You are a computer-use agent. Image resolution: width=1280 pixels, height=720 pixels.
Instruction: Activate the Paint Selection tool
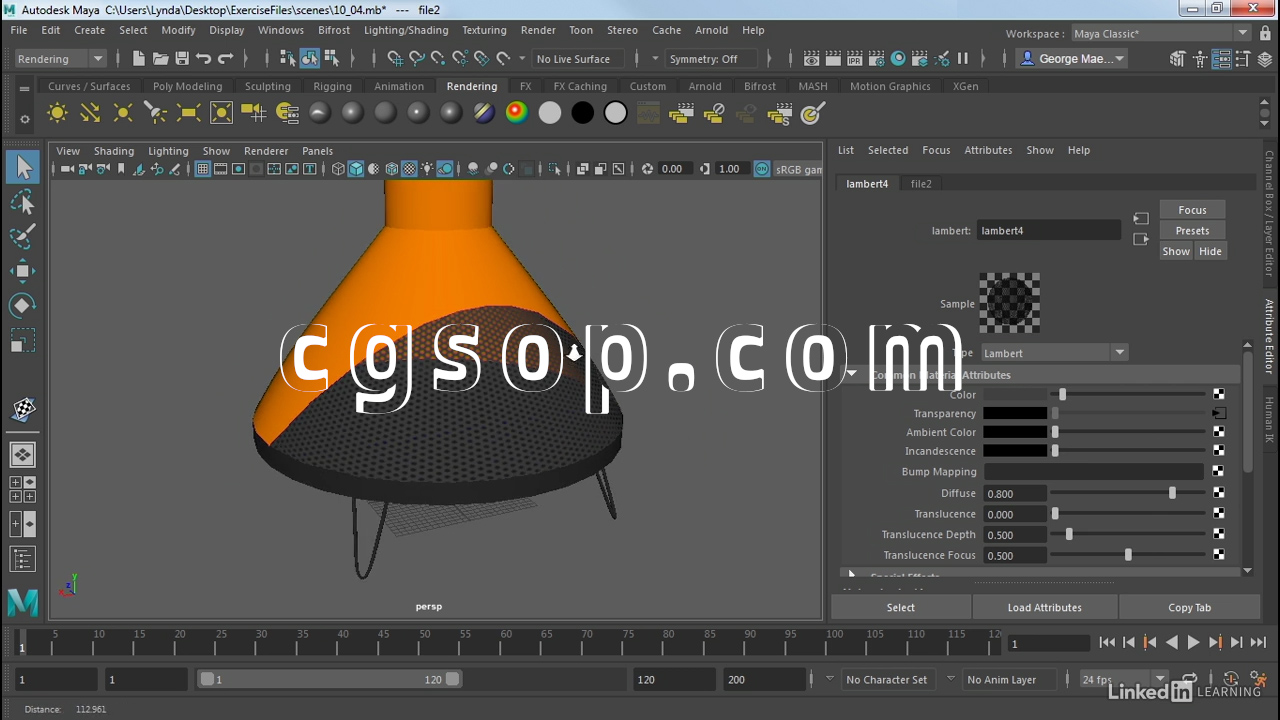(23, 237)
